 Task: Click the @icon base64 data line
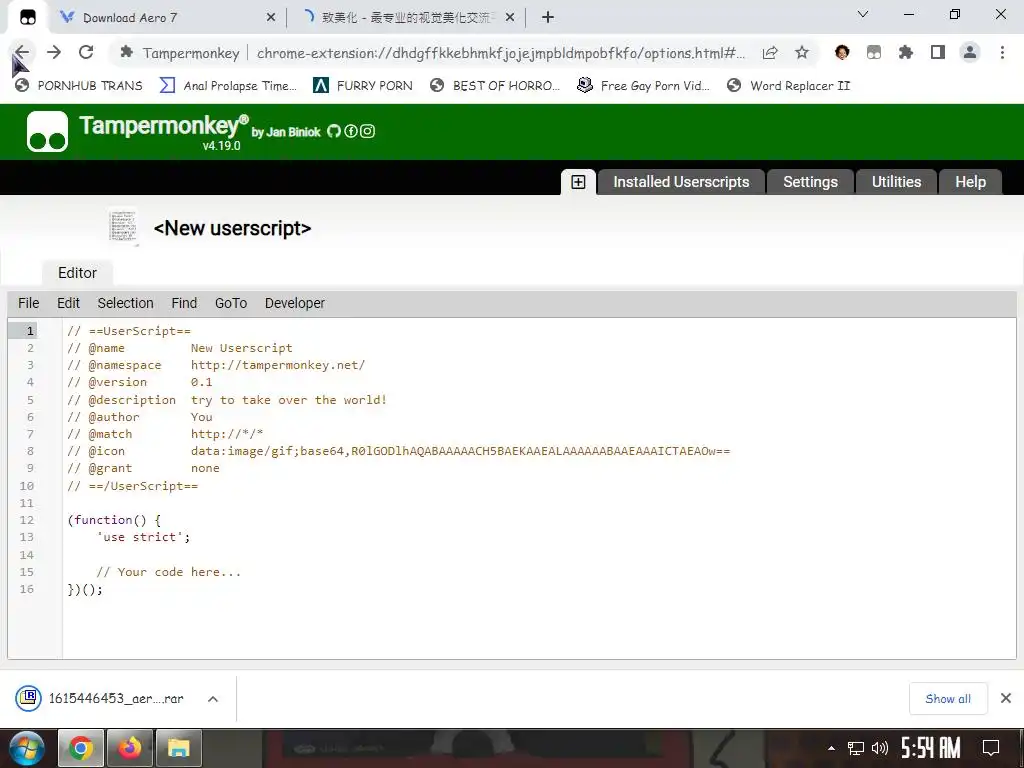coord(398,451)
